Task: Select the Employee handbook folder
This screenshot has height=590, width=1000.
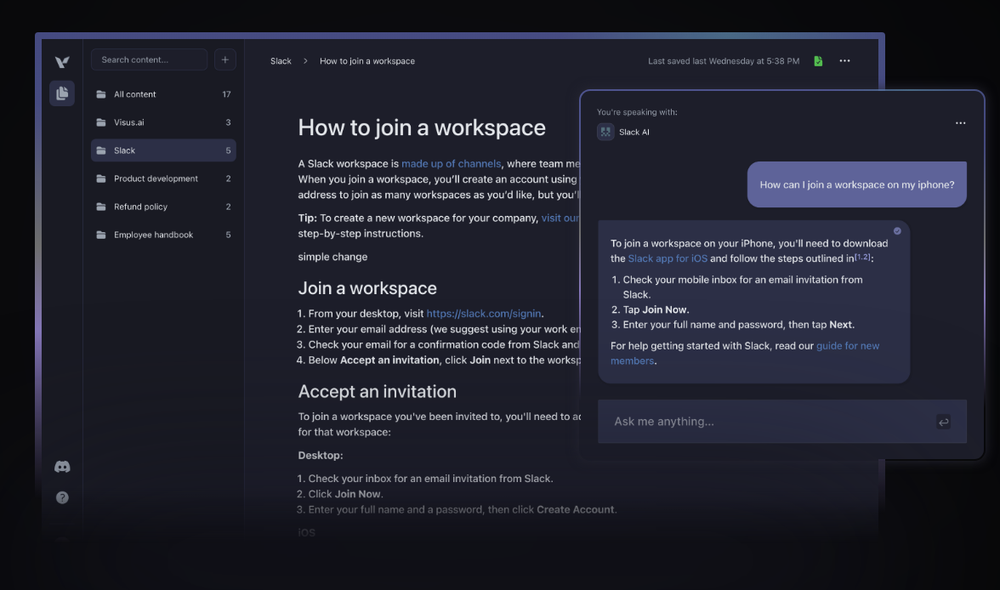Action: click(x=163, y=235)
